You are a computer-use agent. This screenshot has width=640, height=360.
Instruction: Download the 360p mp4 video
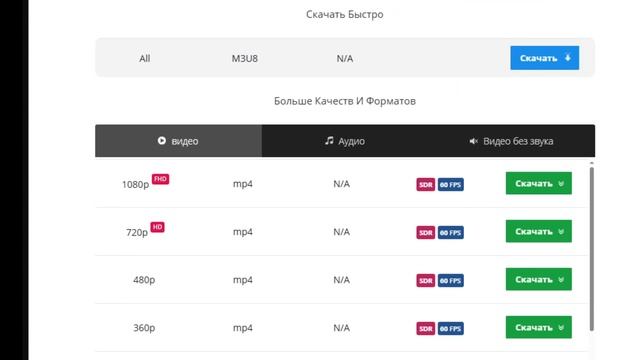(539, 327)
